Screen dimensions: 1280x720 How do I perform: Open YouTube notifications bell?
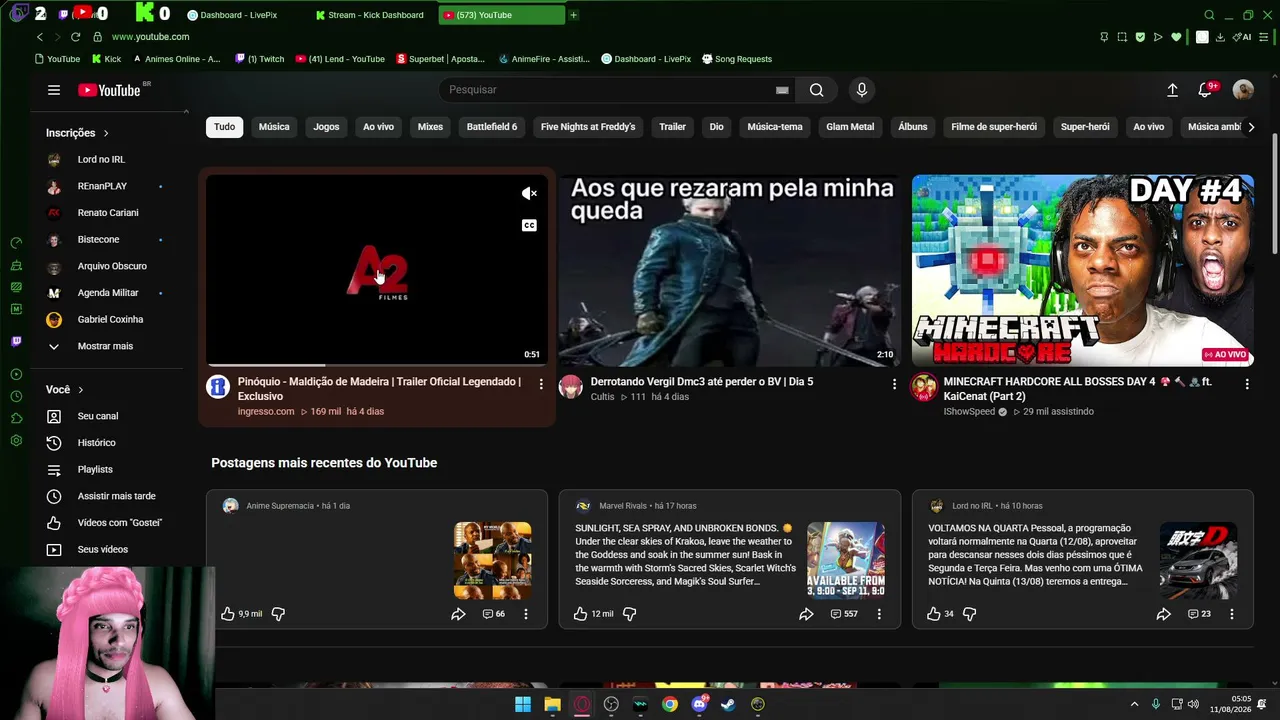(x=1205, y=90)
